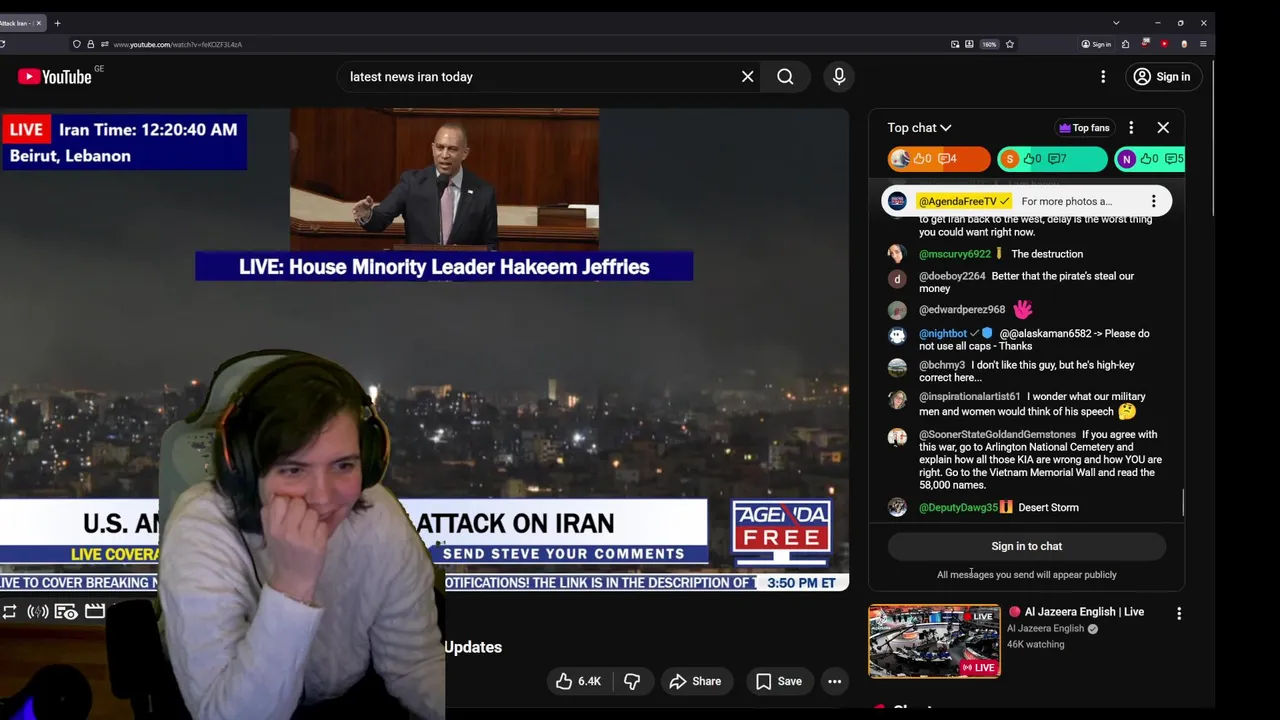This screenshot has height=720, width=1280.
Task: Click chat username @inspirationalartist61
Action: [969, 397]
